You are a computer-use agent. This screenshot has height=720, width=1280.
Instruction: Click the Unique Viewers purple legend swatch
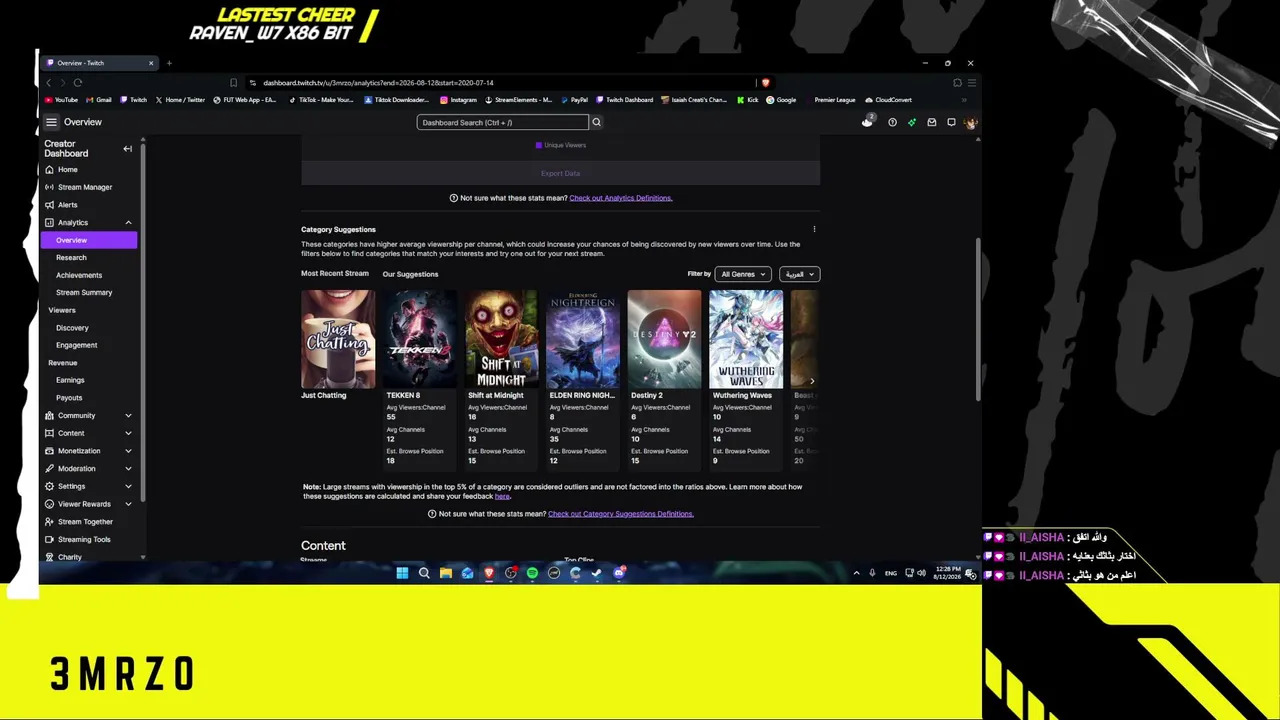tap(539, 145)
